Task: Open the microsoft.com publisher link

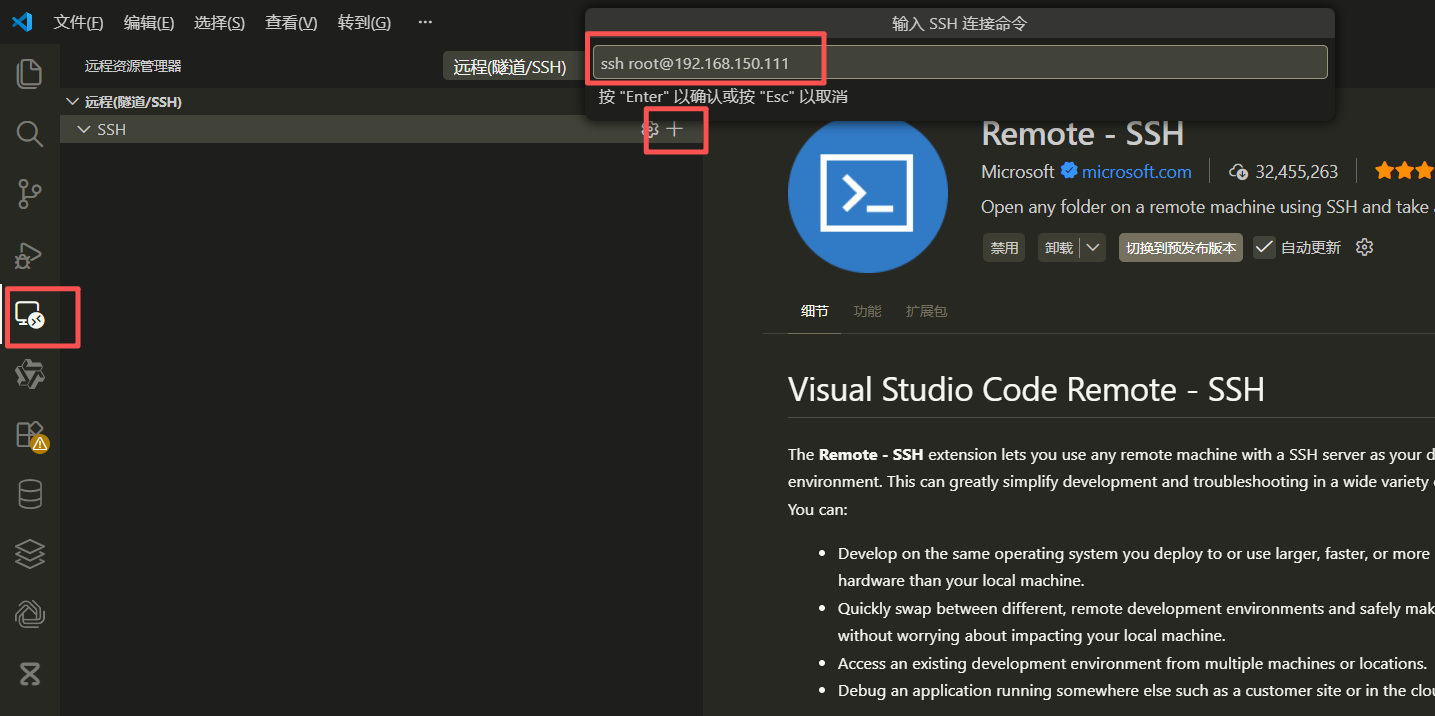Action: [x=1136, y=172]
